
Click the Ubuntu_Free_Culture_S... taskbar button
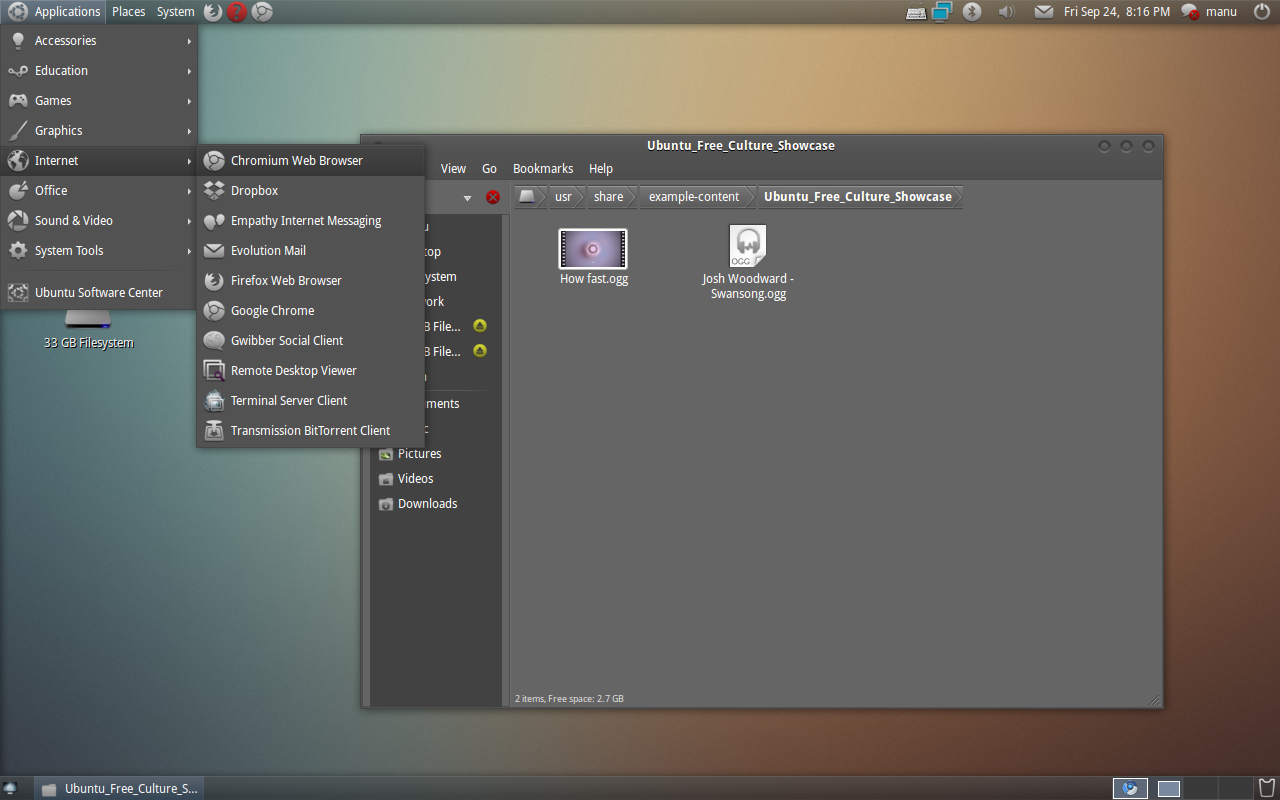119,789
